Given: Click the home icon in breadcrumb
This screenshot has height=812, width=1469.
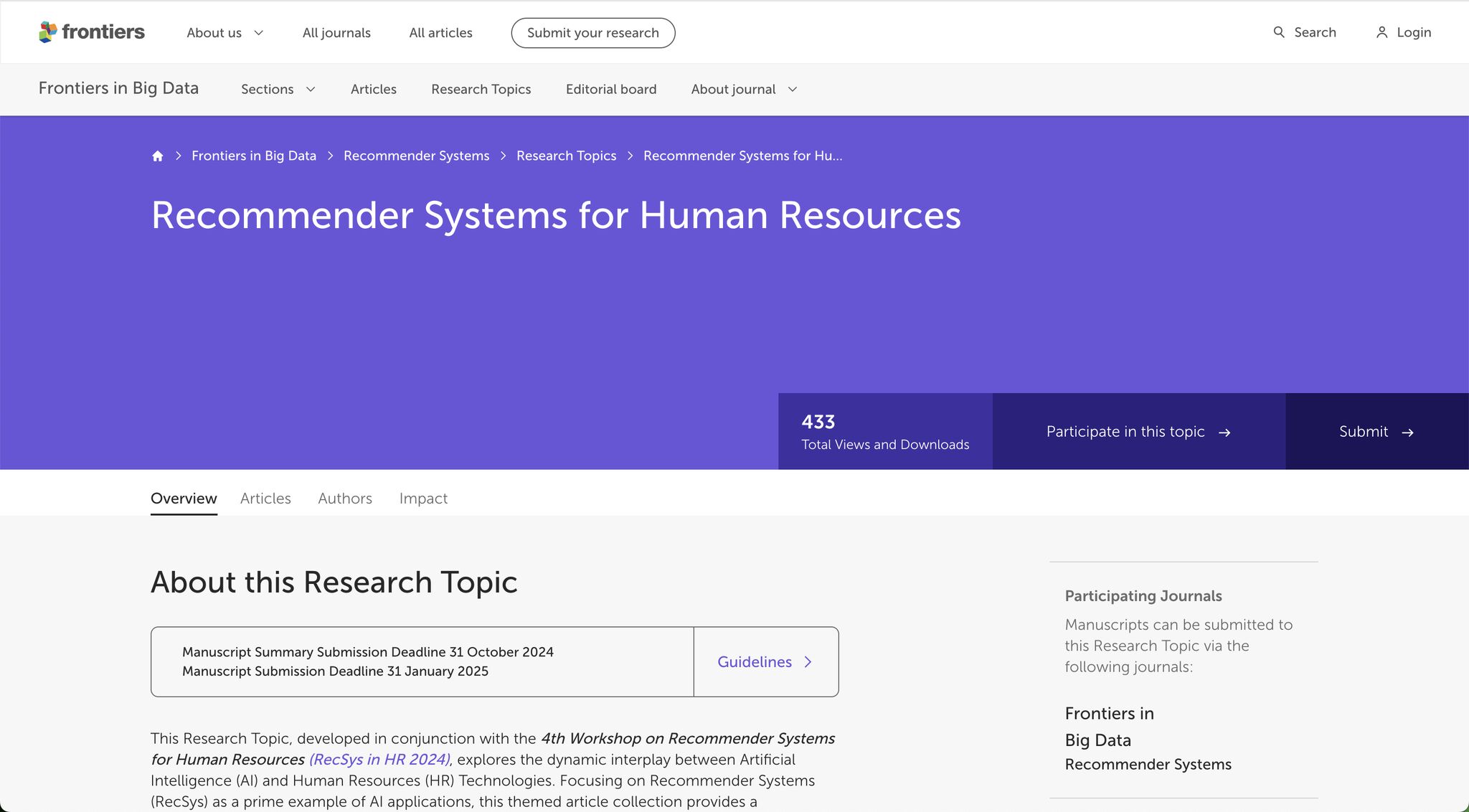Looking at the screenshot, I should pyautogui.click(x=158, y=156).
